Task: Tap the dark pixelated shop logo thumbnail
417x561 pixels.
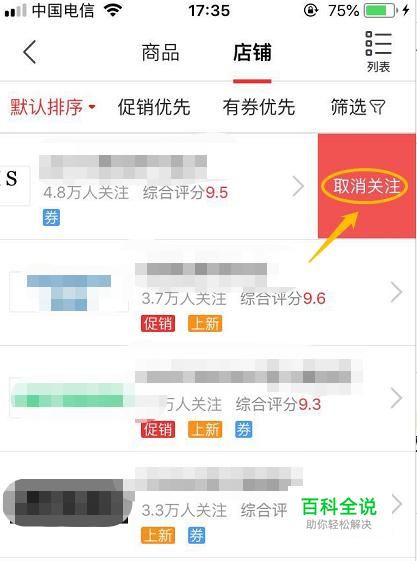Action: pos(66,503)
